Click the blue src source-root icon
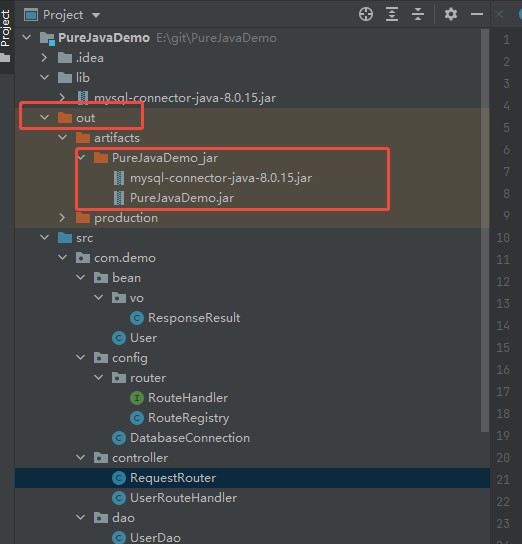The height and width of the screenshot is (544, 522). pyautogui.click(x=65, y=238)
